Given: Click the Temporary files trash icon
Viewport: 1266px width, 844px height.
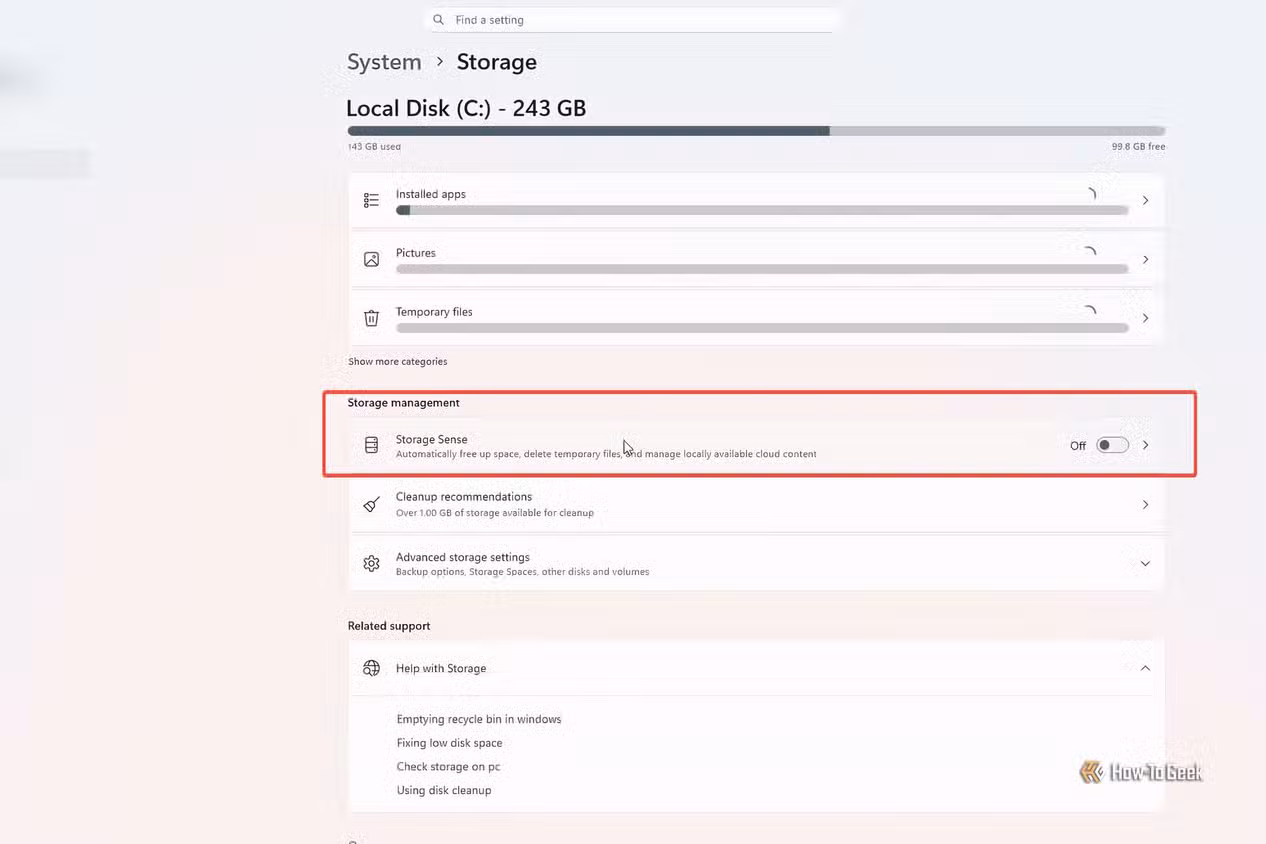Looking at the screenshot, I should [371, 318].
